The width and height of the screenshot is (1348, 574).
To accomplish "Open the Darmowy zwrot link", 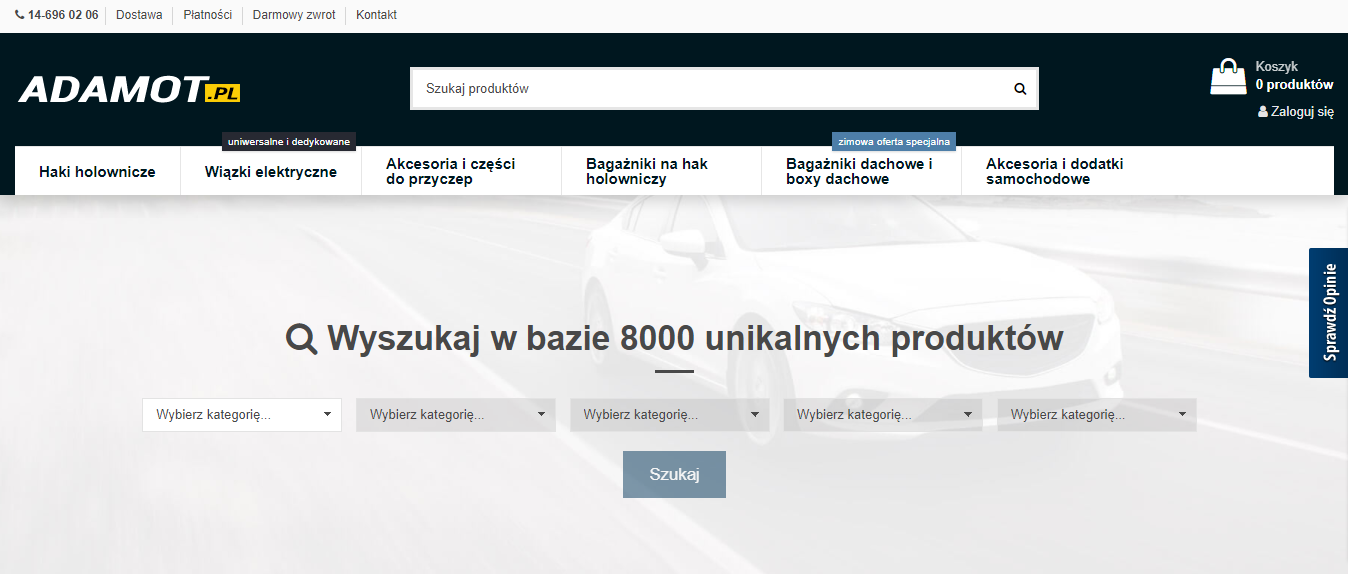I will [x=294, y=15].
